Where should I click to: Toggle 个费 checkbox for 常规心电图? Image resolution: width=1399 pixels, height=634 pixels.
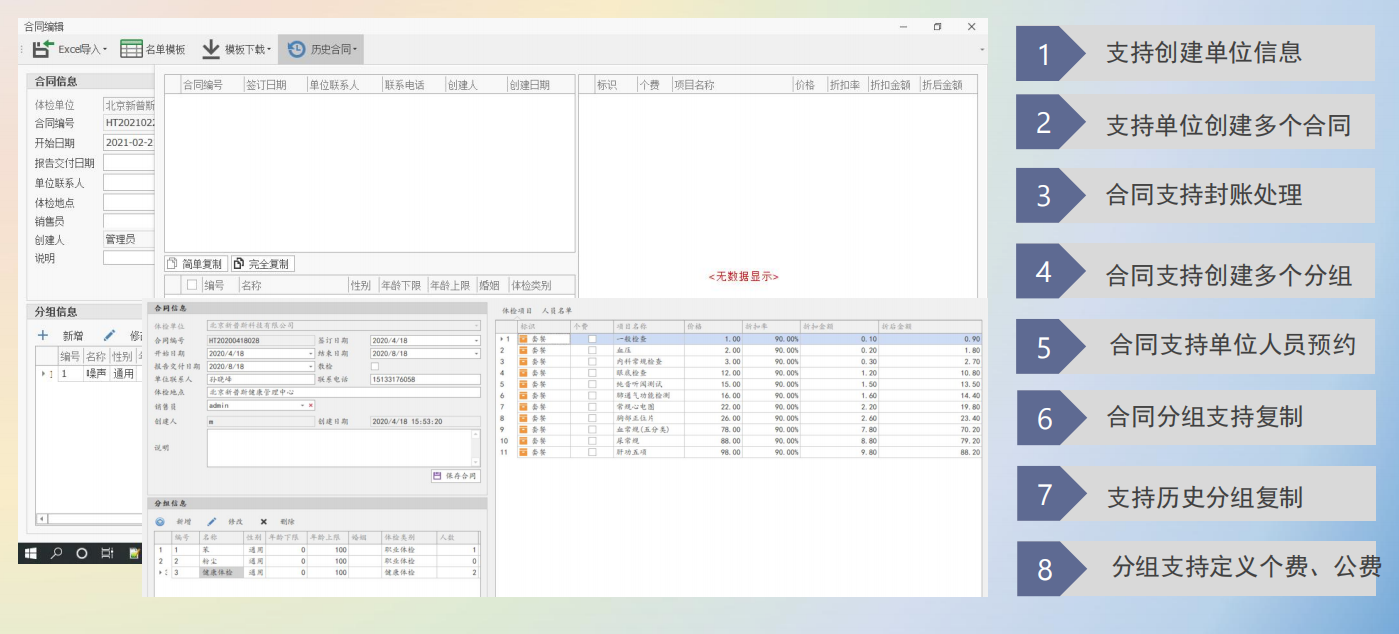592,407
